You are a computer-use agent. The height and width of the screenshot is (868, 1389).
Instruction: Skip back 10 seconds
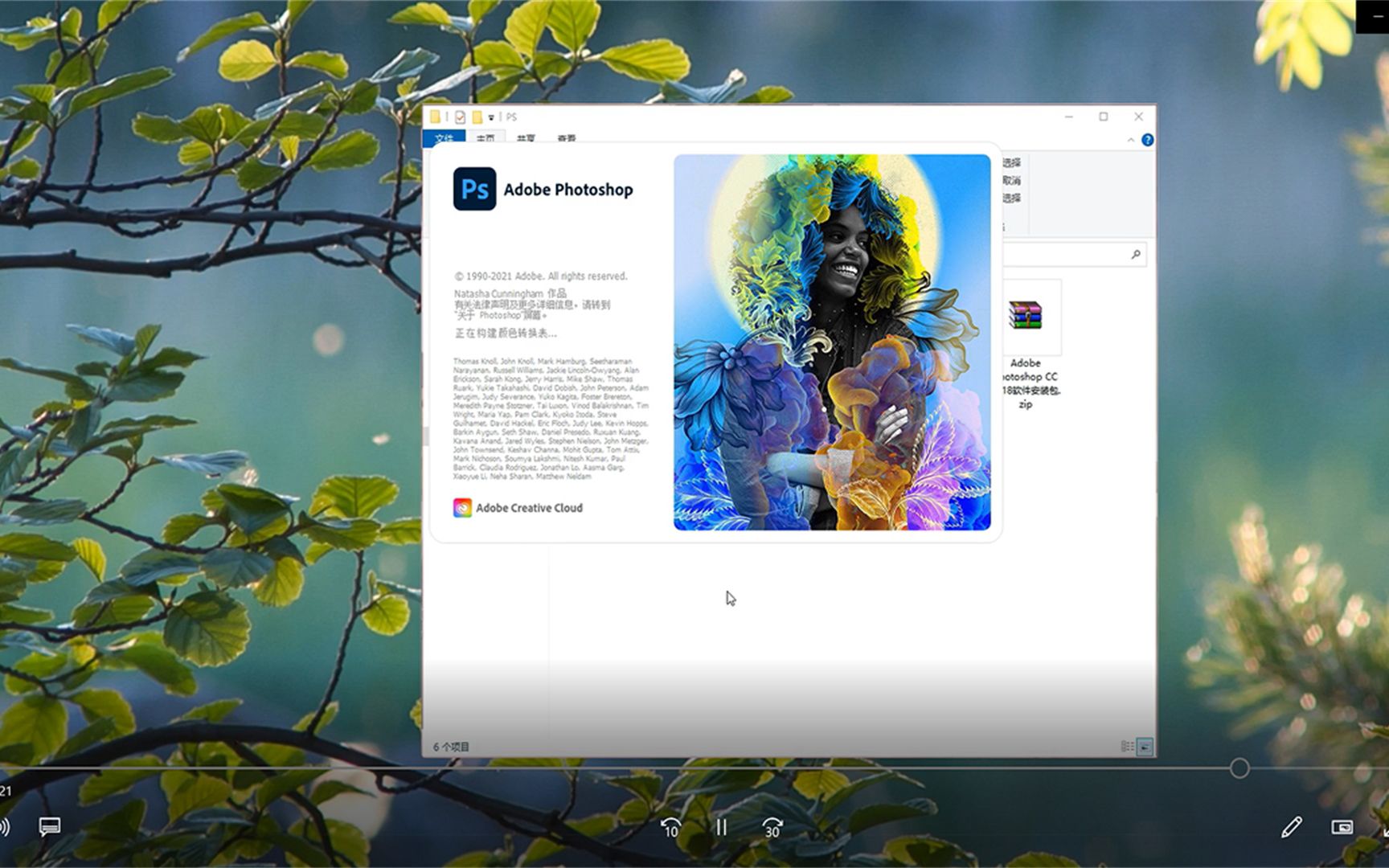point(670,827)
